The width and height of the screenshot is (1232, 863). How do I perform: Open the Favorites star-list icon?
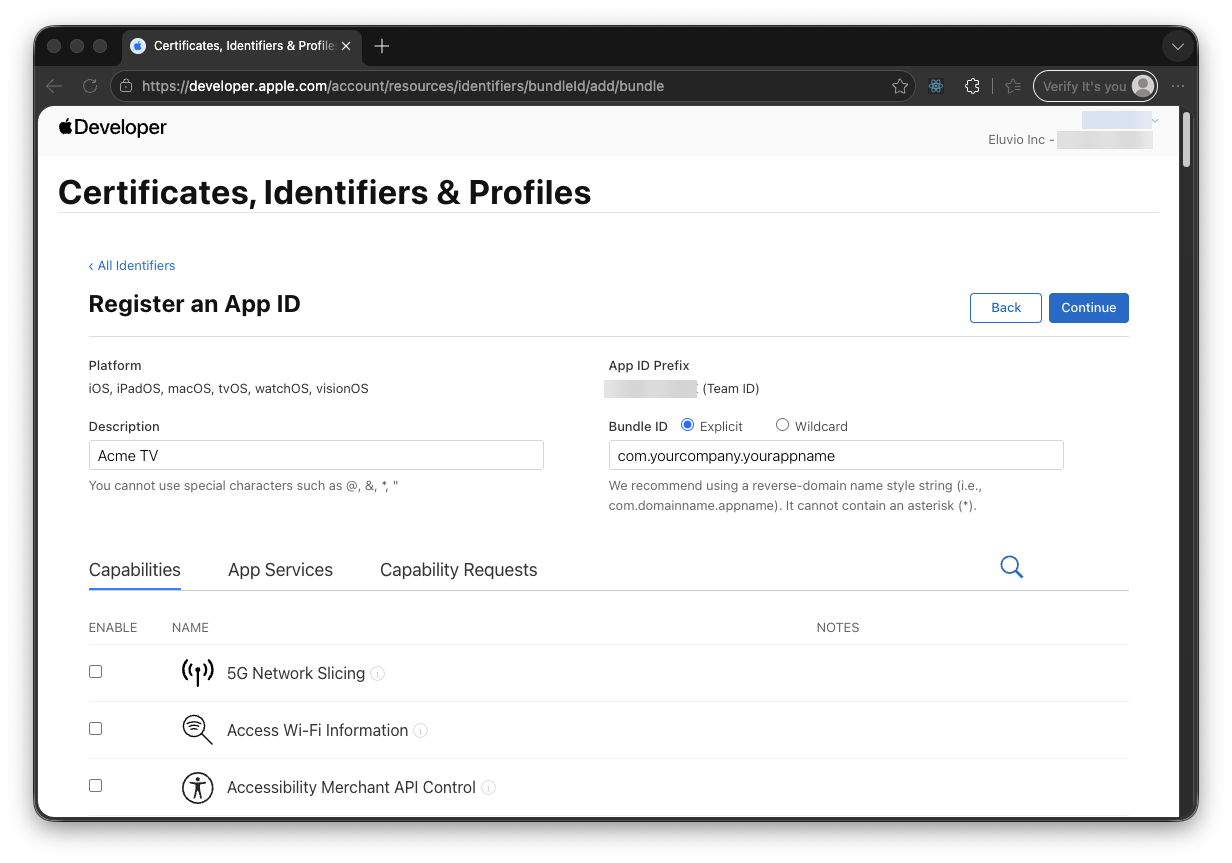pos(1013,86)
